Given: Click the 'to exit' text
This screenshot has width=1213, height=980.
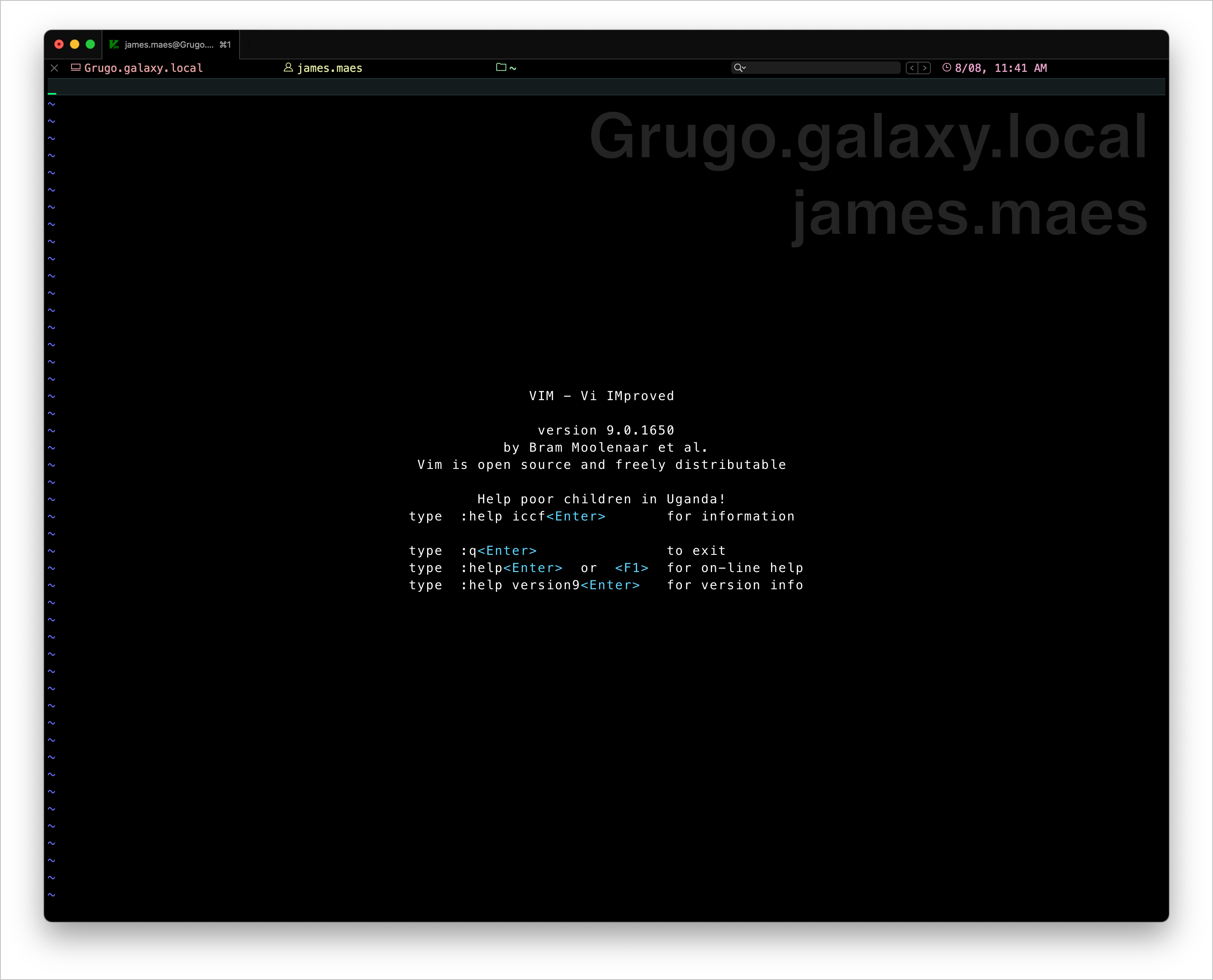Looking at the screenshot, I should pyautogui.click(x=696, y=551).
